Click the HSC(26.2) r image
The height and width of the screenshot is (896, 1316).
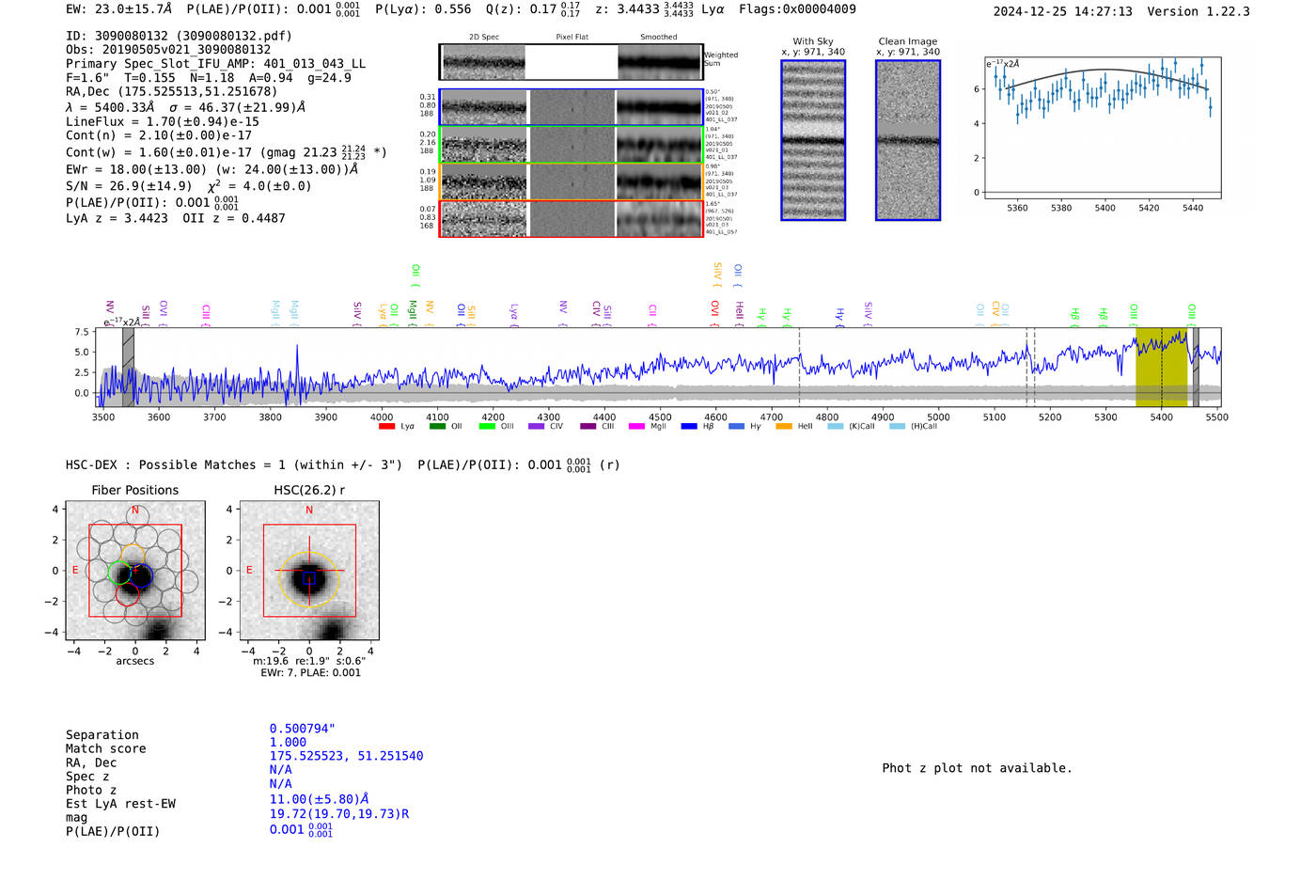point(309,571)
